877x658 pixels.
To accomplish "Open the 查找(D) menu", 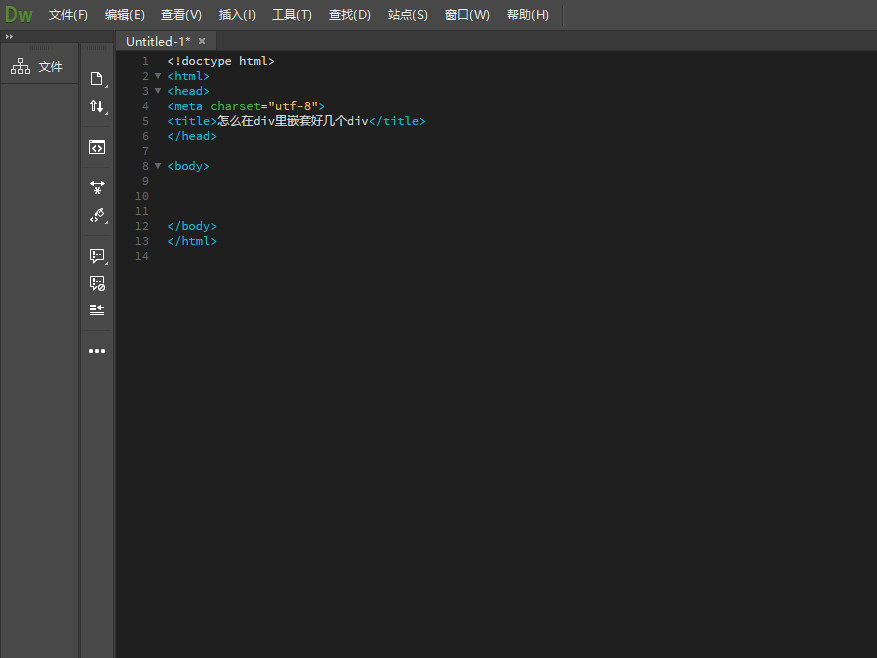I will click(x=350, y=15).
